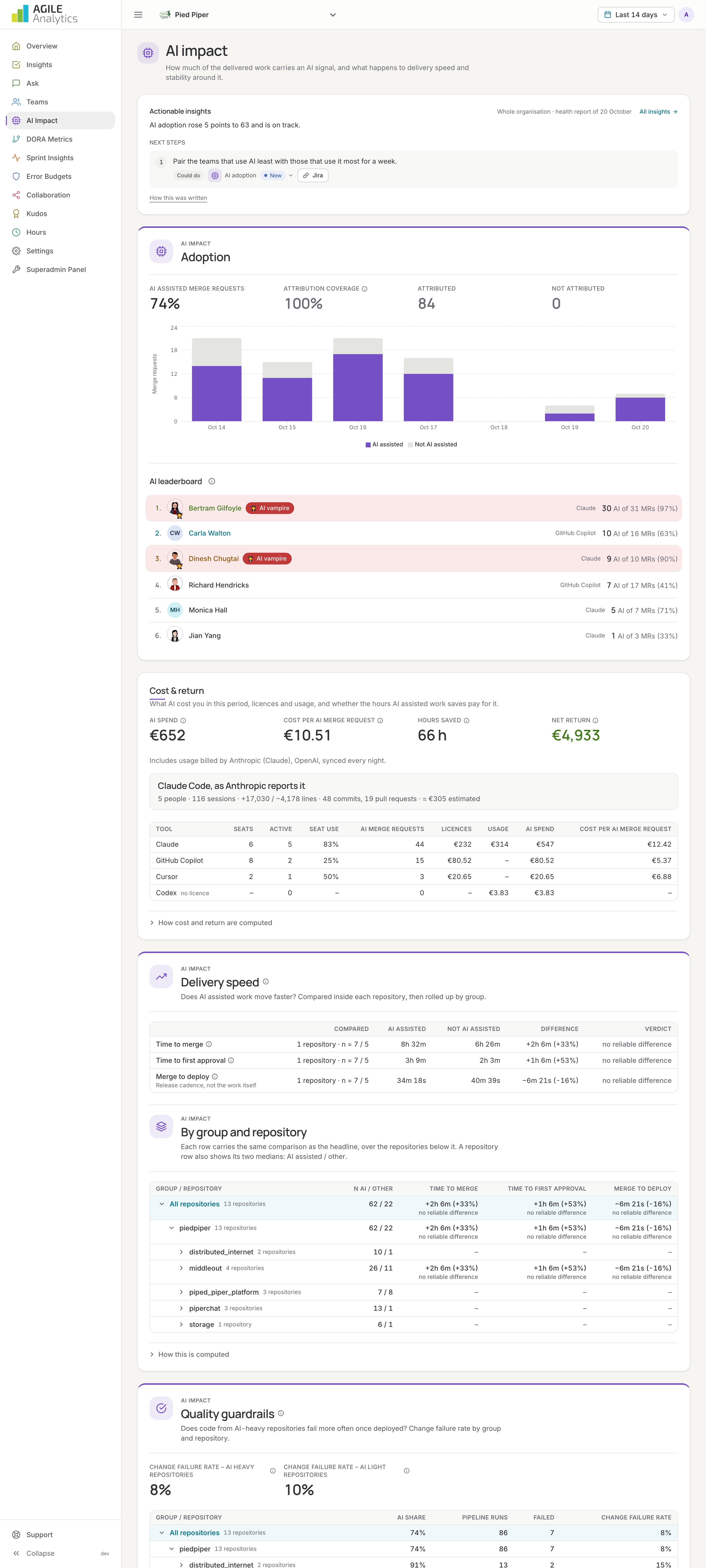Click the AI vampire badge next to Dinesh Chugtai
The image size is (706, 1568).
tap(267, 559)
